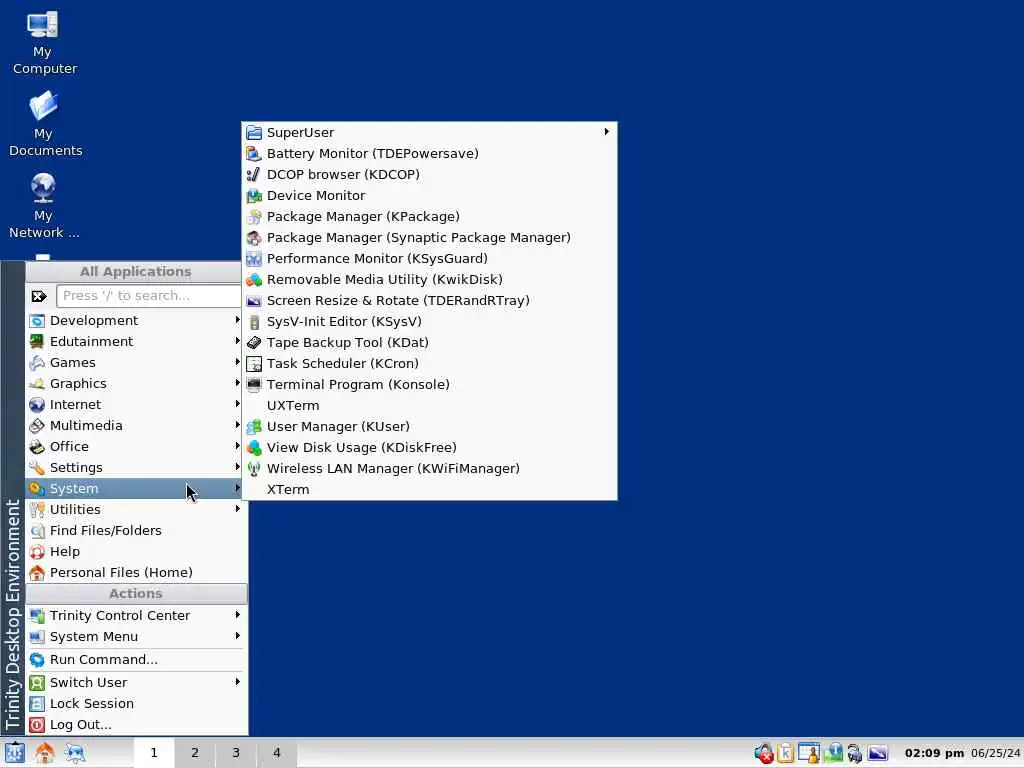Expand the Multimedia submenu arrow

pos(237,425)
